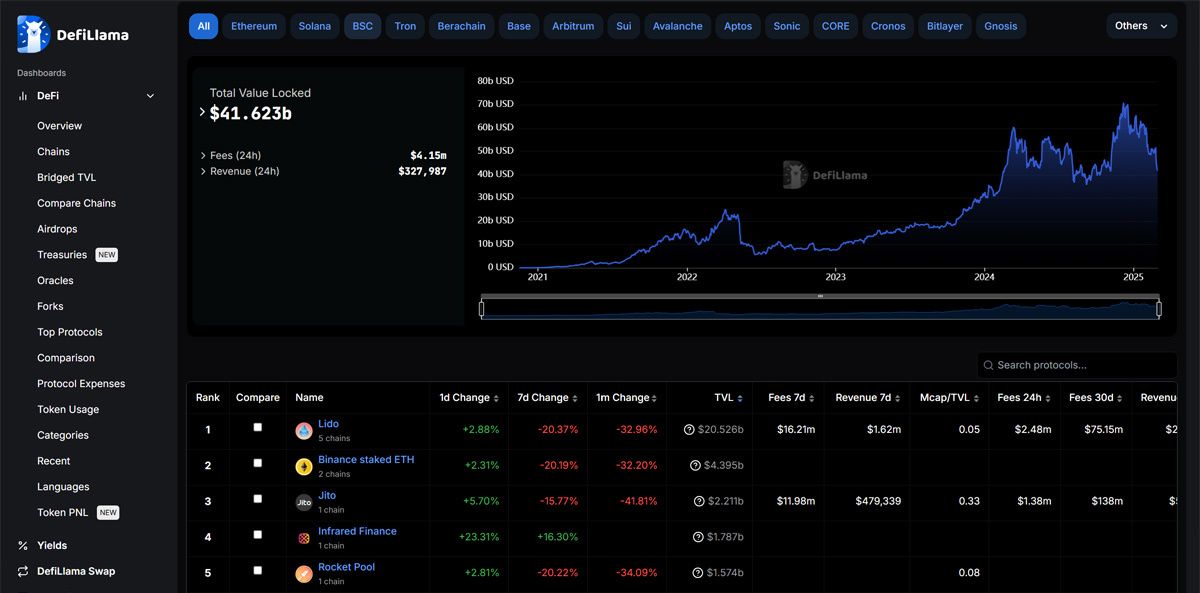The height and width of the screenshot is (593, 1200).
Task: Open the Overview page in sidebar
Action: (x=60, y=126)
